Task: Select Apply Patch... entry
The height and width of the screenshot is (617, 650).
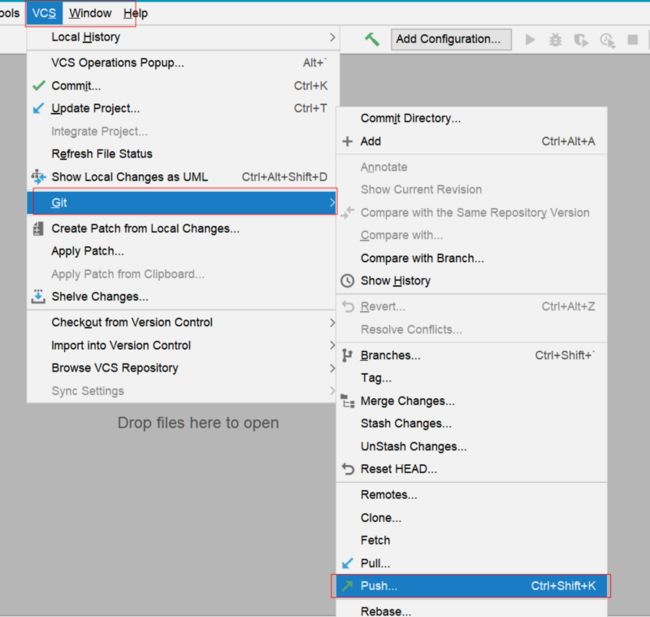Action: click(183, 251)
